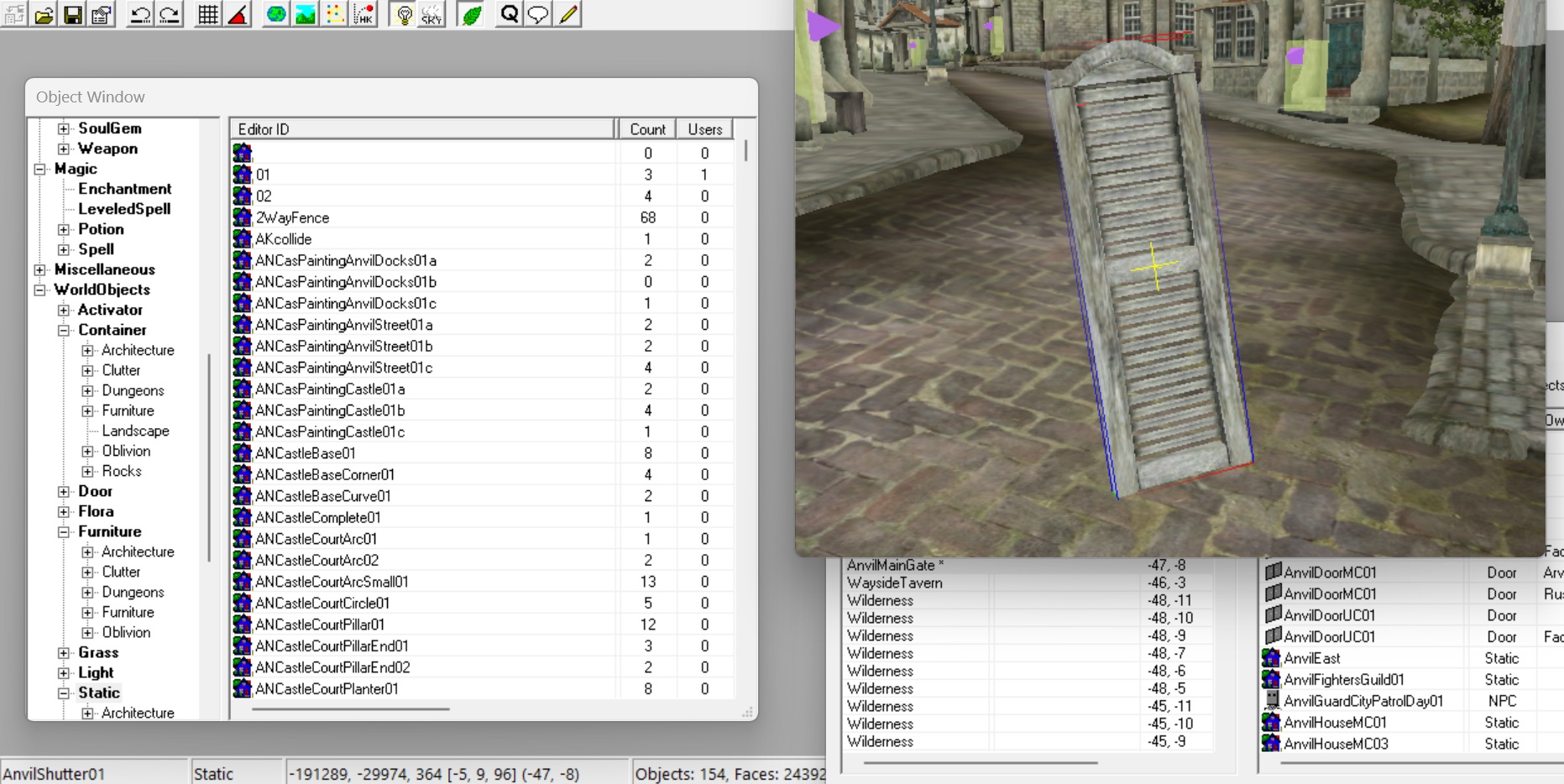Sort objects by the Count column header

(646, 129)
